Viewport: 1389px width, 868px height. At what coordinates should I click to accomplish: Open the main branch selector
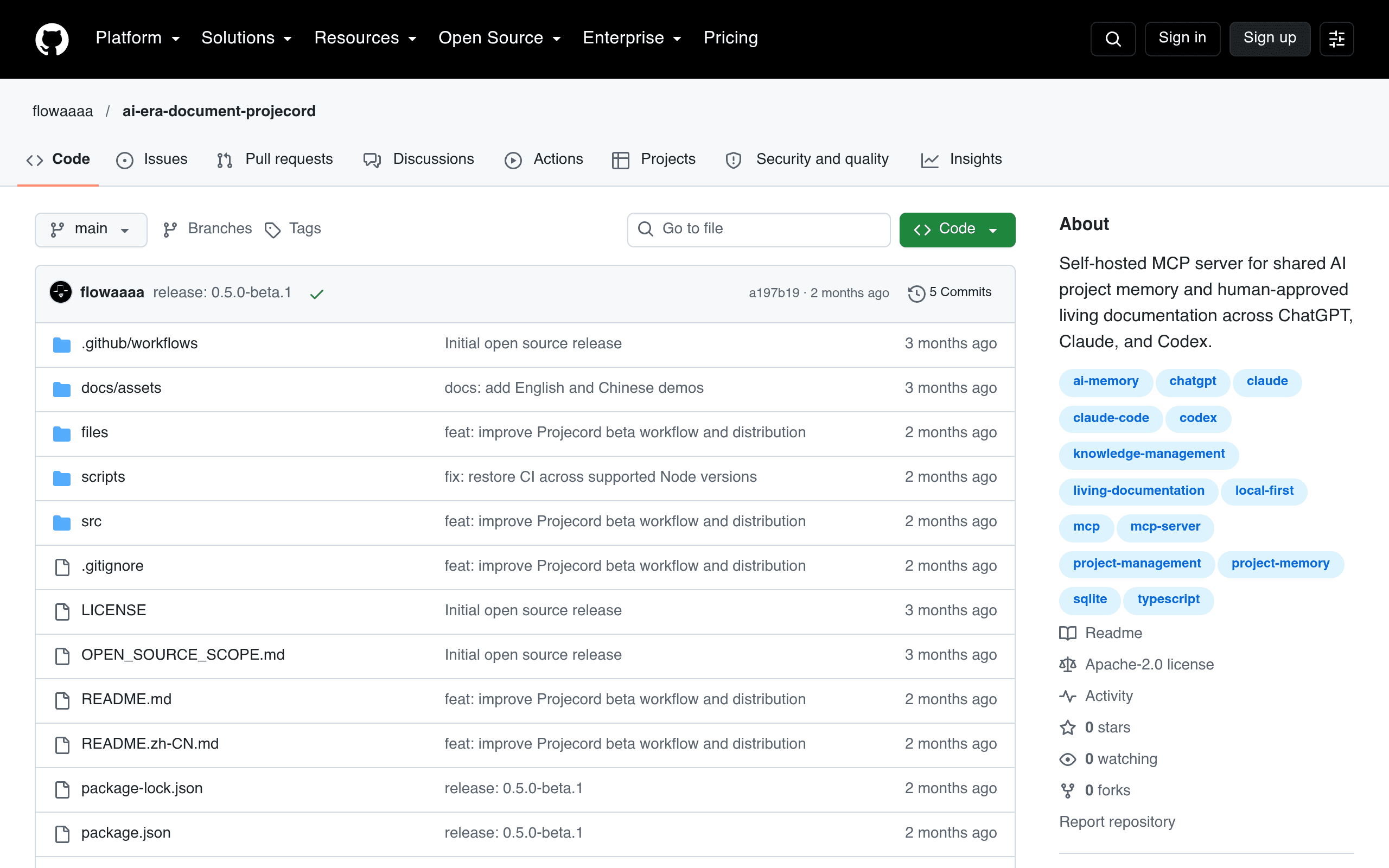(91, 229)
